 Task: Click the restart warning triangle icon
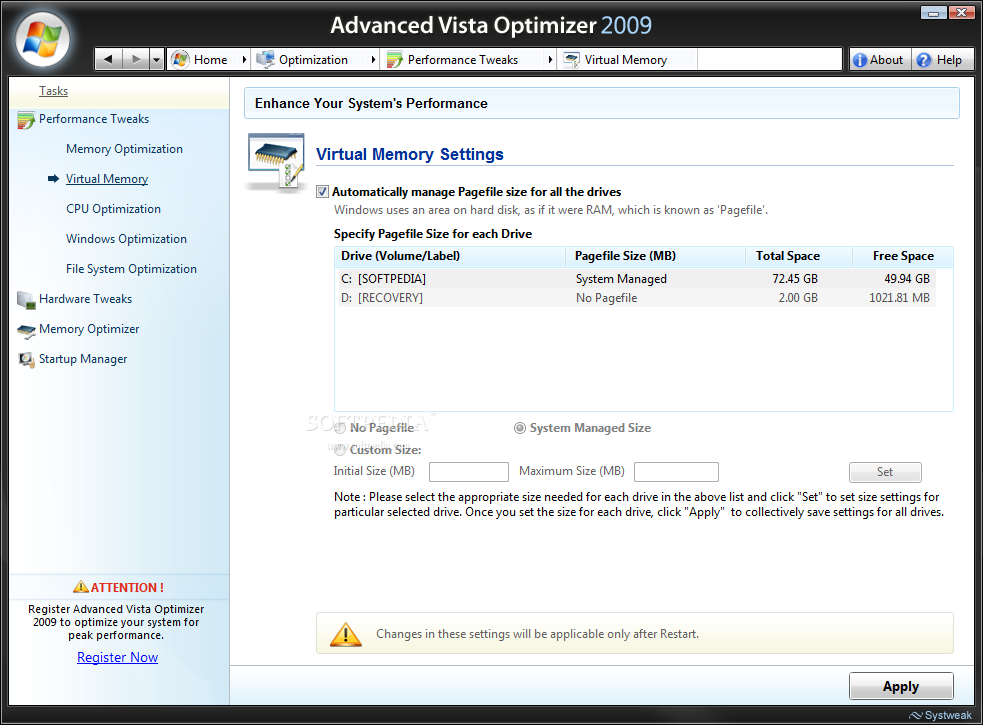[x=345, y=634]
